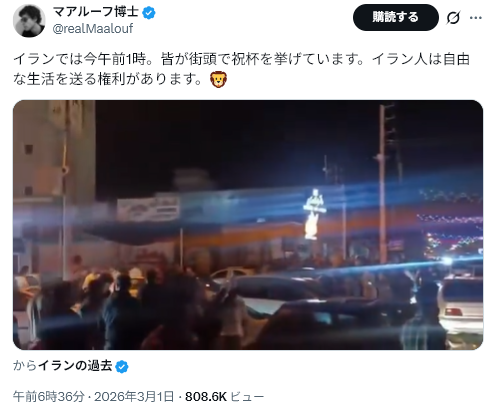This screenshot has width=496, height=412.
Task: Open the イランの過去 source account link
Action: click(x=75, y=366)
